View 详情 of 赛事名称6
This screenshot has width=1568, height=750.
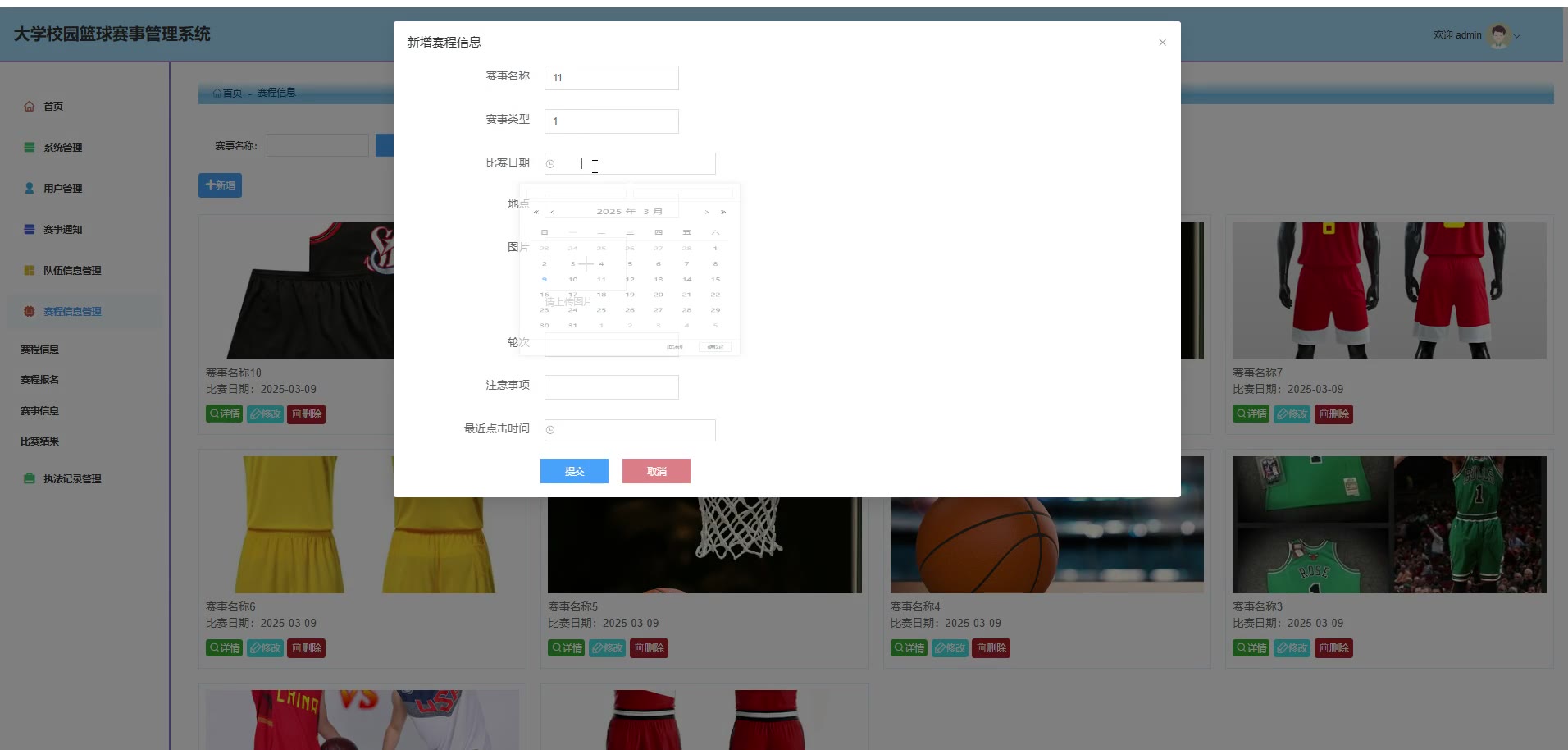224,648
